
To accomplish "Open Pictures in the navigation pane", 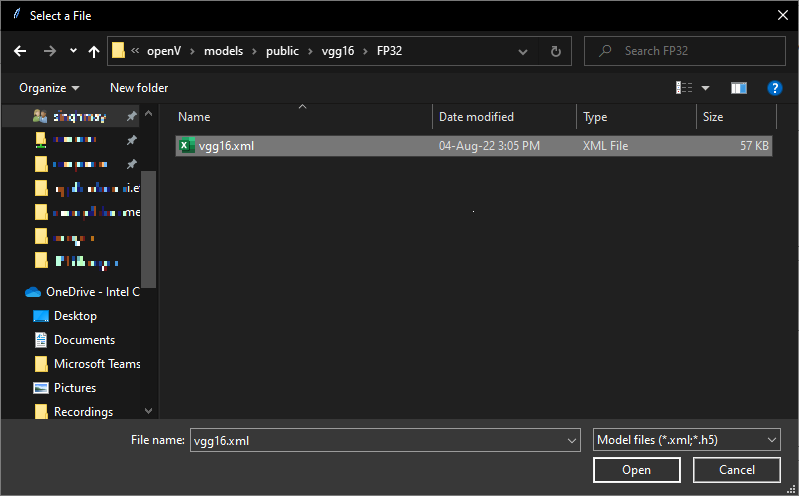I will point(75,387).
